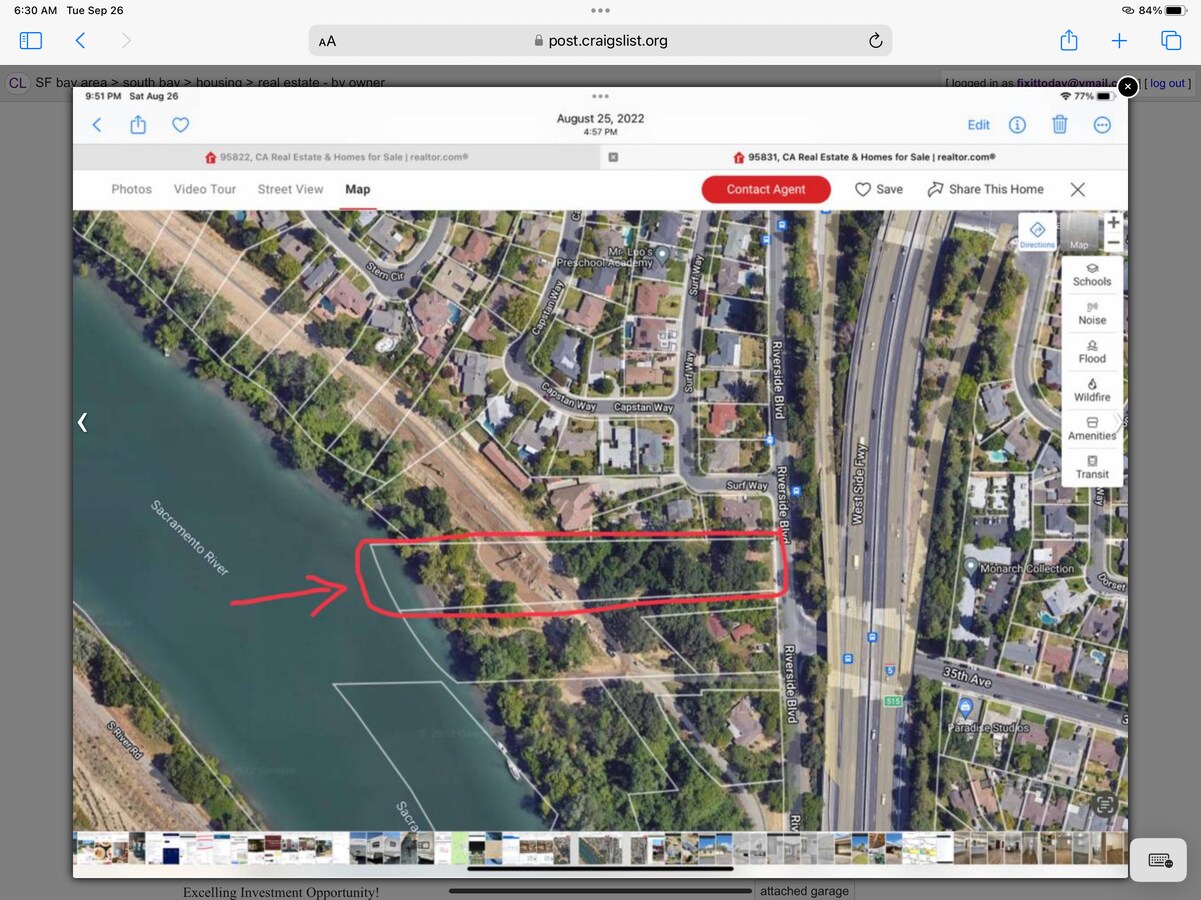
Task: Tap the heart icon near the share button
Action: click(x=180, y=124)
